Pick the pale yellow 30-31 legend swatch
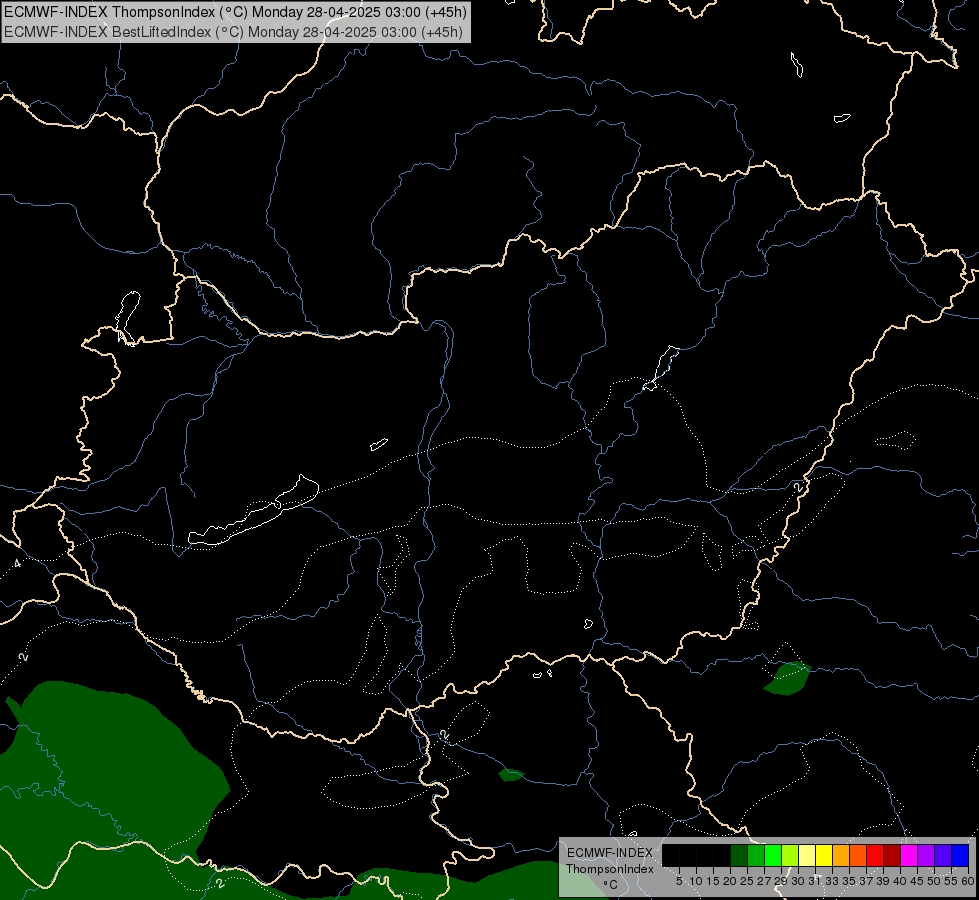Image resolution: width=979 pixels, height=900 pixels. [x=807, y=855]
